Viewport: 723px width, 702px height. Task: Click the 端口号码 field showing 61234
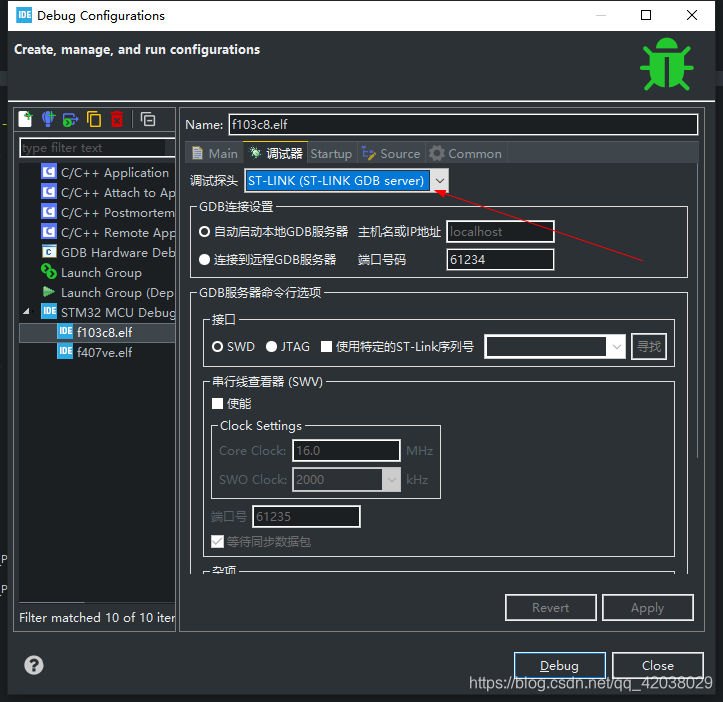coord(500,260)
